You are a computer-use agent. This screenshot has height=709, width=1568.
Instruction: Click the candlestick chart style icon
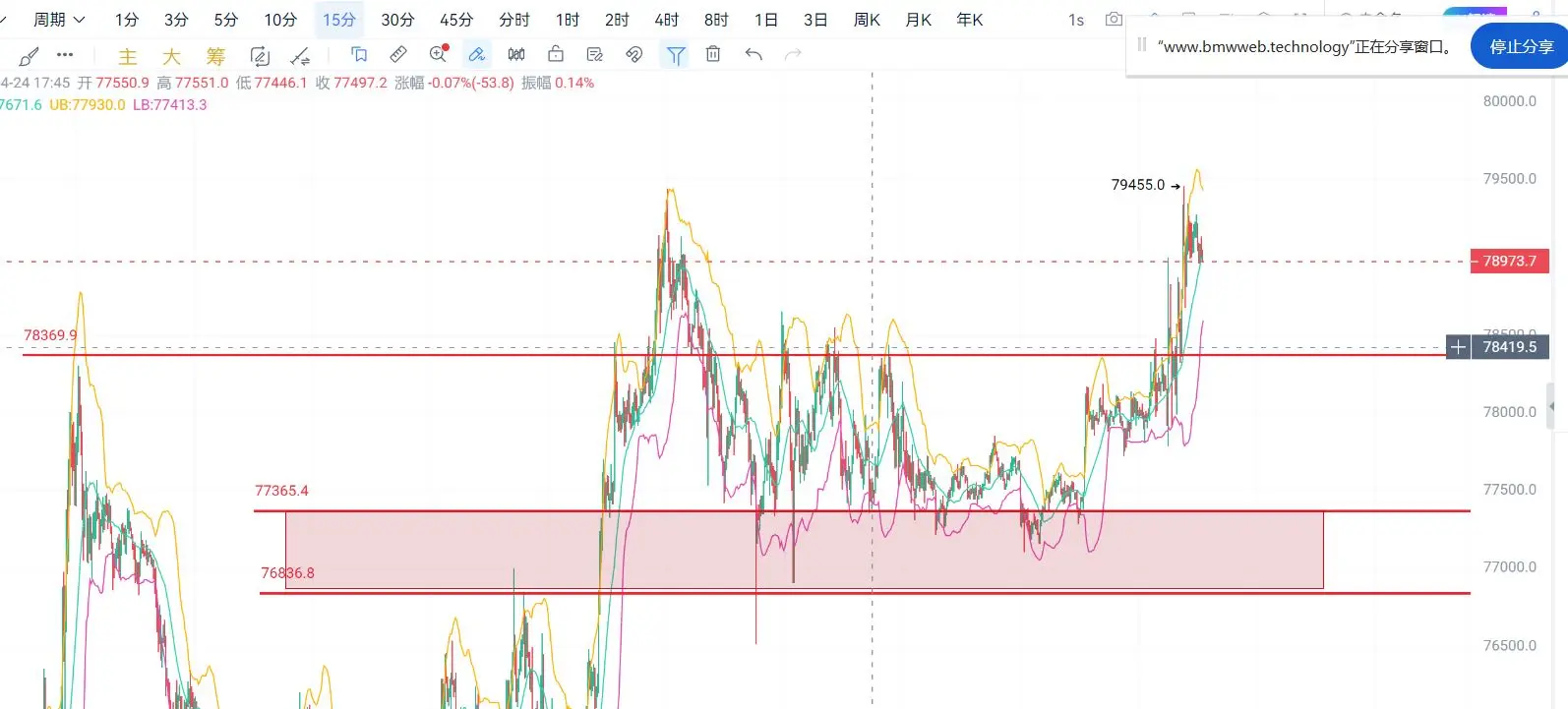point(516,55)
